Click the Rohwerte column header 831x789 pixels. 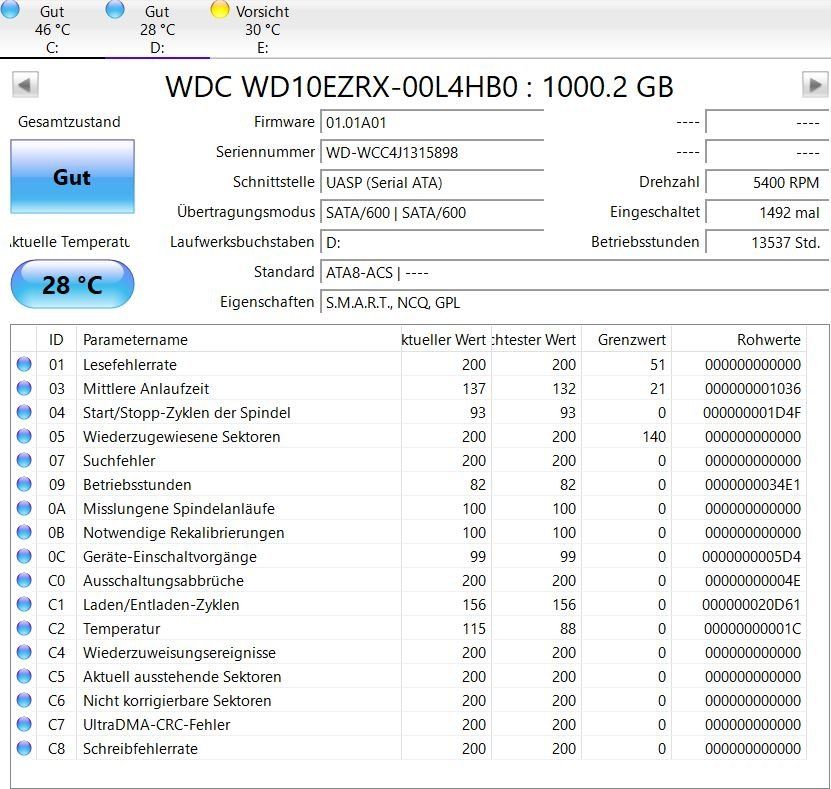[739, 339]
